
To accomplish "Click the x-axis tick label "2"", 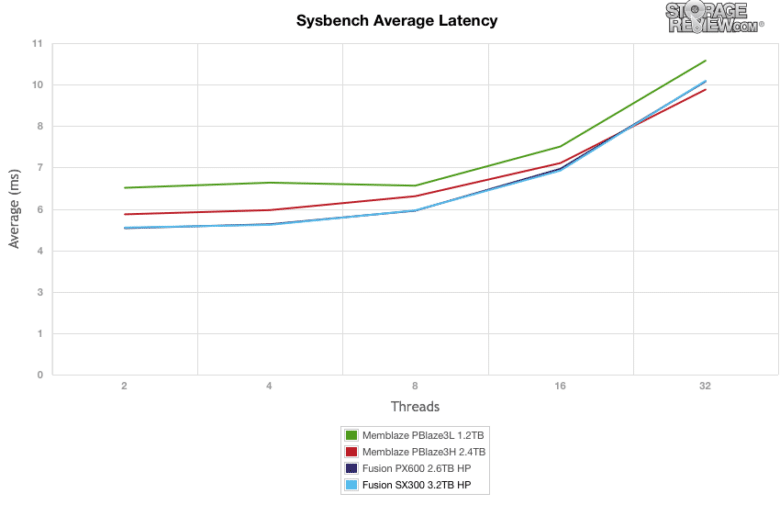I will tap(124, 386).
